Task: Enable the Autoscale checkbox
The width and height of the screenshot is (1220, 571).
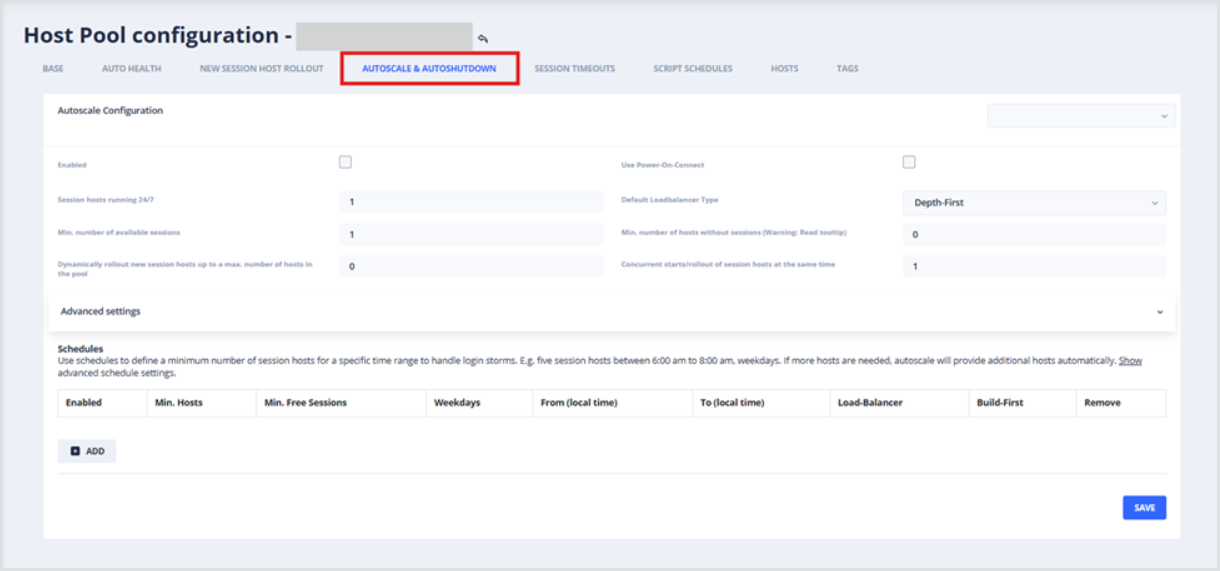Action: click(x=345, y=162)
